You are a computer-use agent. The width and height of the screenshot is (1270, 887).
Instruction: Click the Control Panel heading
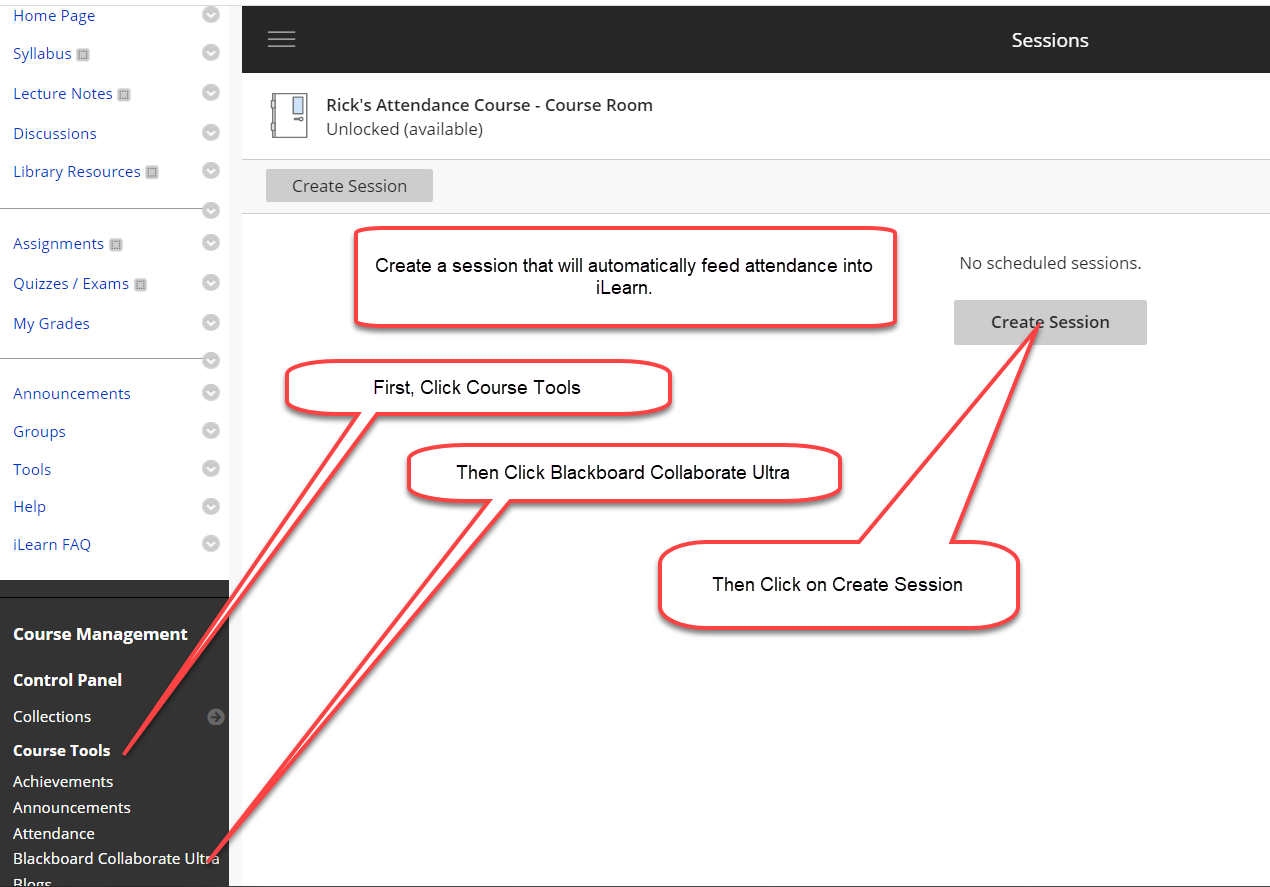point(67,680)
